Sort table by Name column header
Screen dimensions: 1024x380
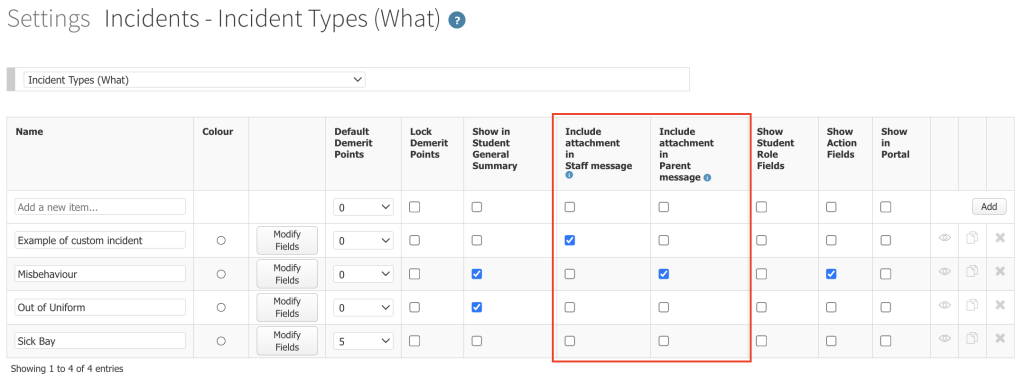[29, 131]
